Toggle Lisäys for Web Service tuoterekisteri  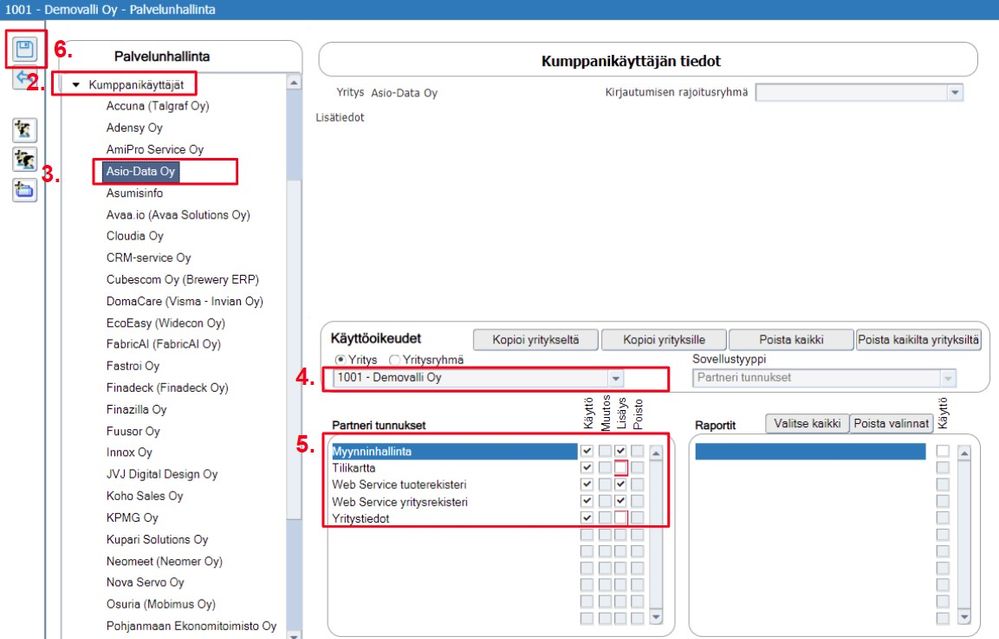click(621, 484)
